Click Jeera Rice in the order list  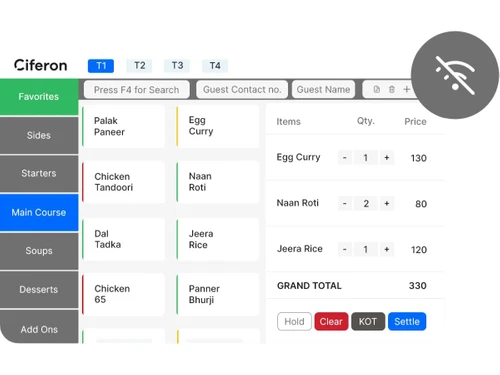(300, 249)
